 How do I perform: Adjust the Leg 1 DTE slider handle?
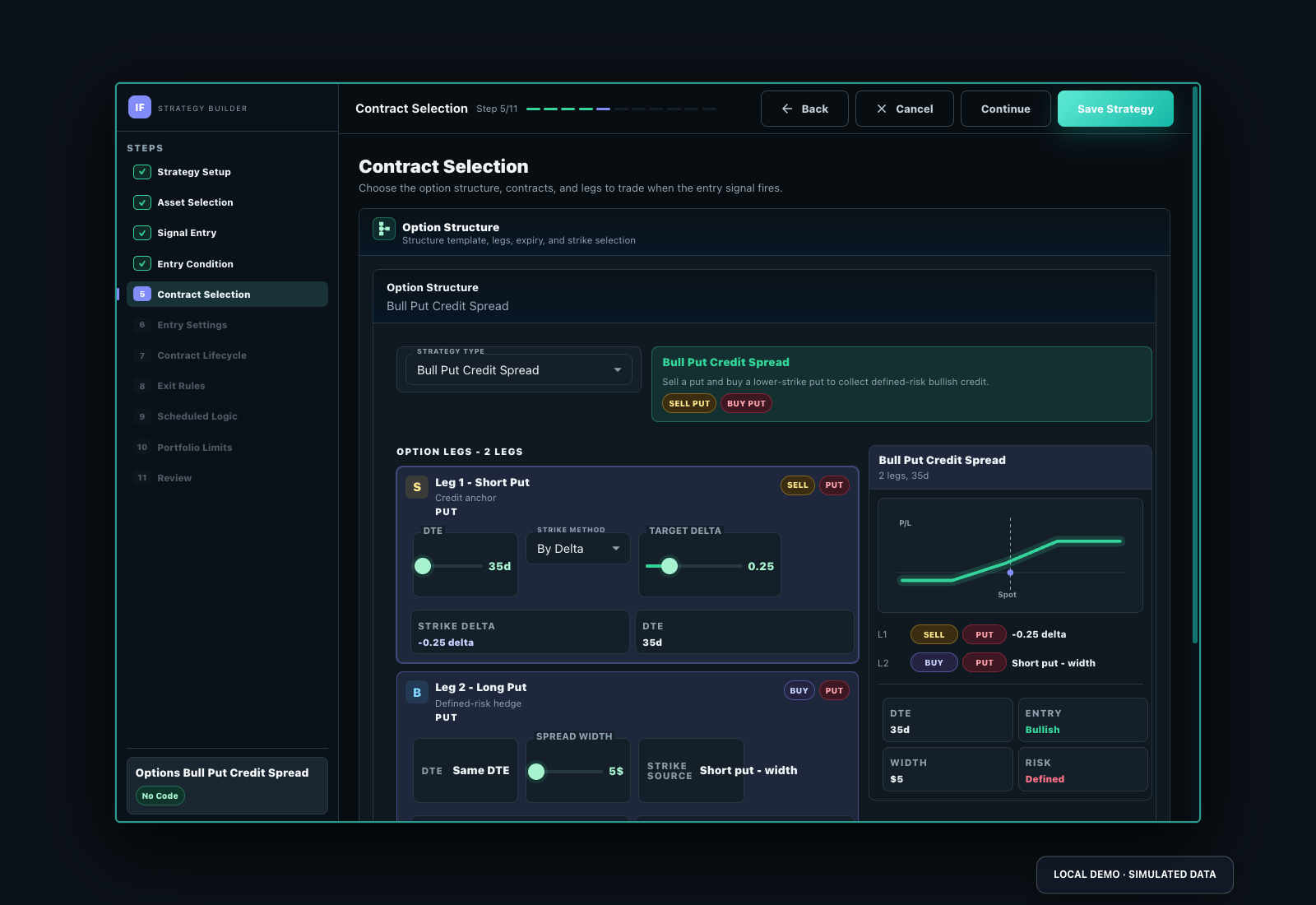click(x=423, y=566)
